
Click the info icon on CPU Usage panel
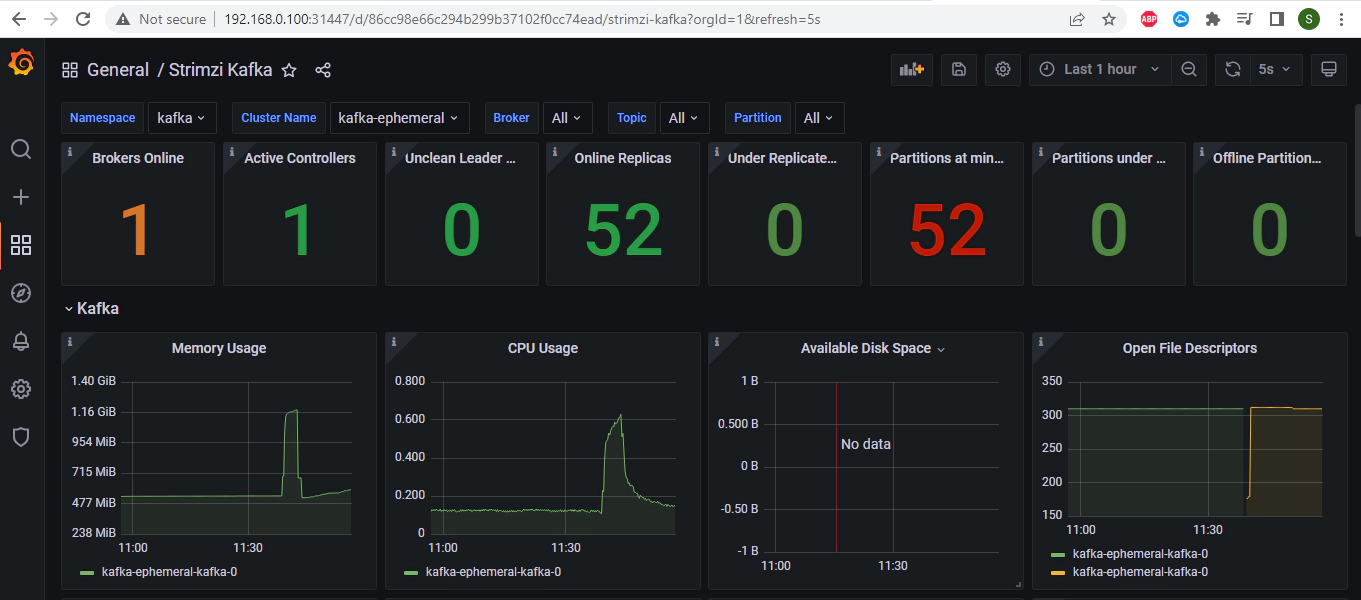[393, 341]
